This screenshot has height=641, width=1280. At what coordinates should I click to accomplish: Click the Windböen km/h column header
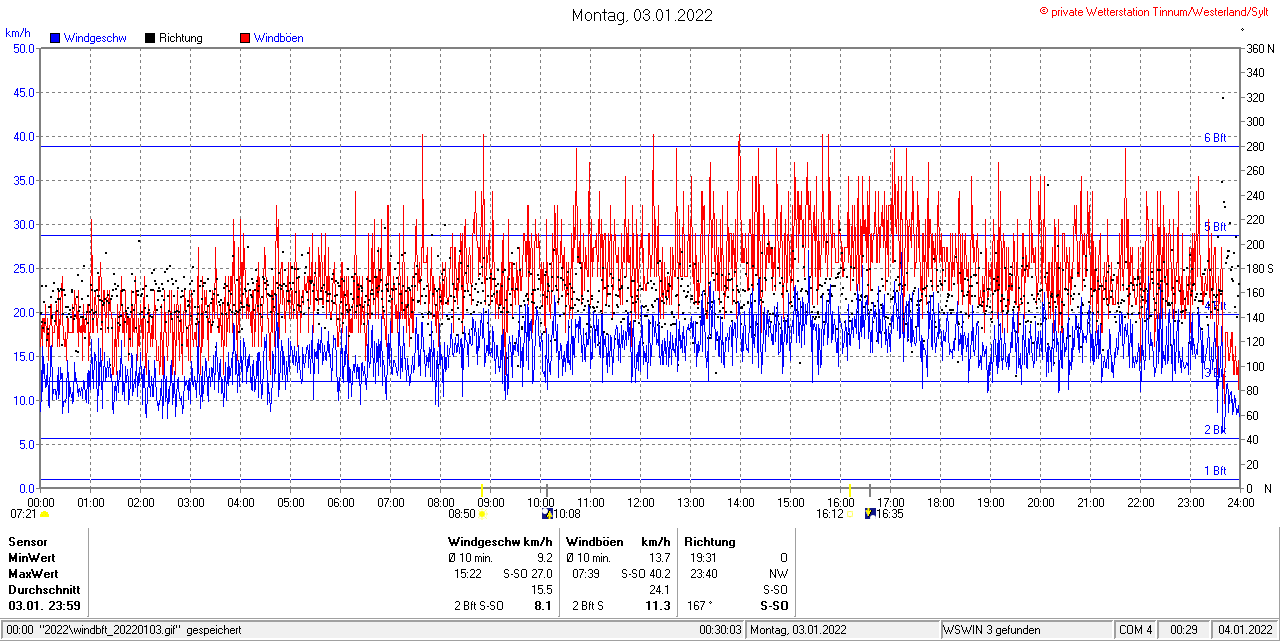[x=617, y=542]
